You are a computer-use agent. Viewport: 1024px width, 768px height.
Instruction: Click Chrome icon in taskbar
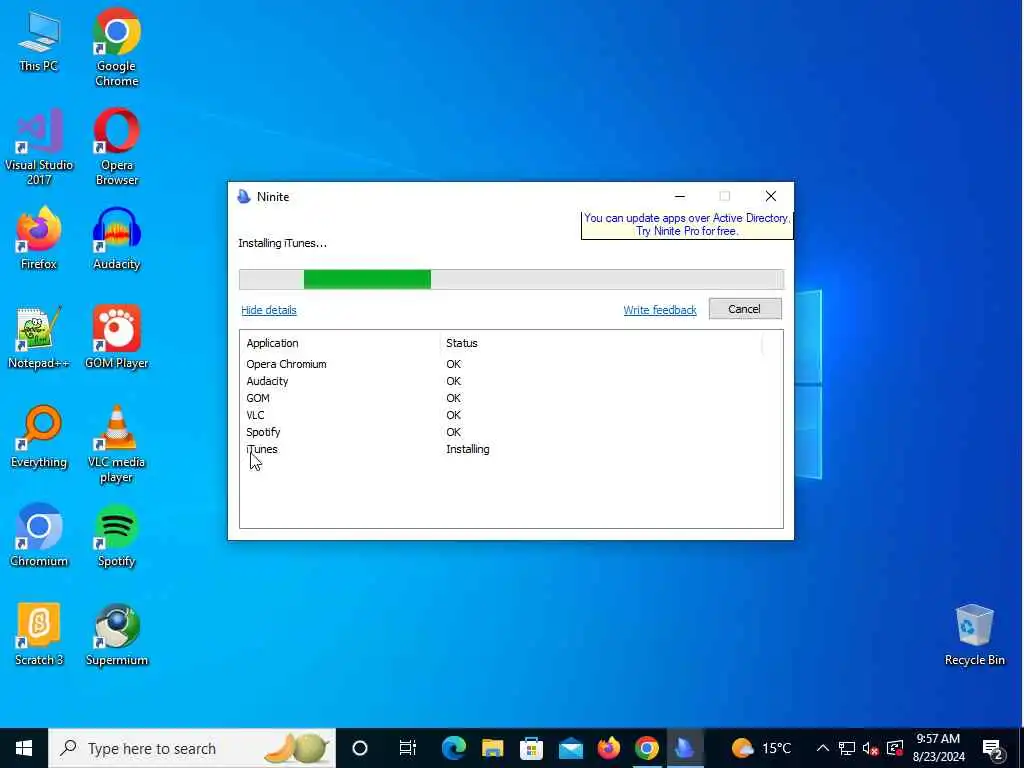647,748
